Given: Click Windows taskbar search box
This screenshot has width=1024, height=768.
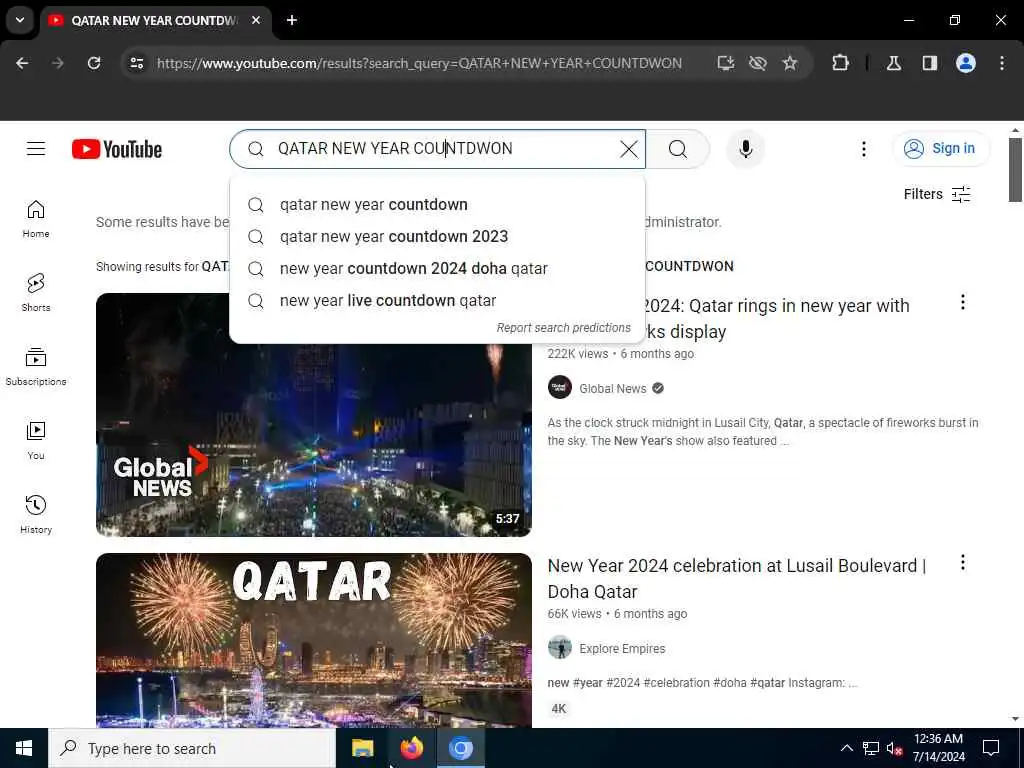Looking at the screenshot, I should coord(192,748).
